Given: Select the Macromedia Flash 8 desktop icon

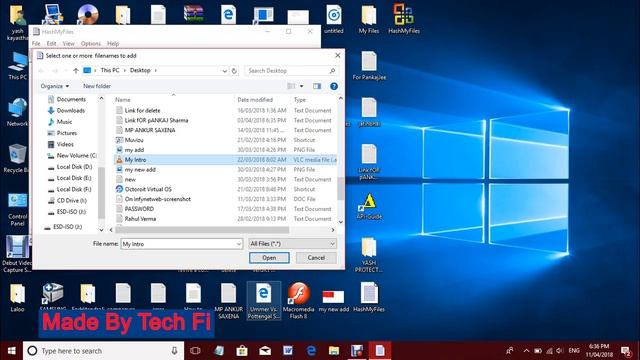Looking at the screenshot, I should click(x=298, y=300).
